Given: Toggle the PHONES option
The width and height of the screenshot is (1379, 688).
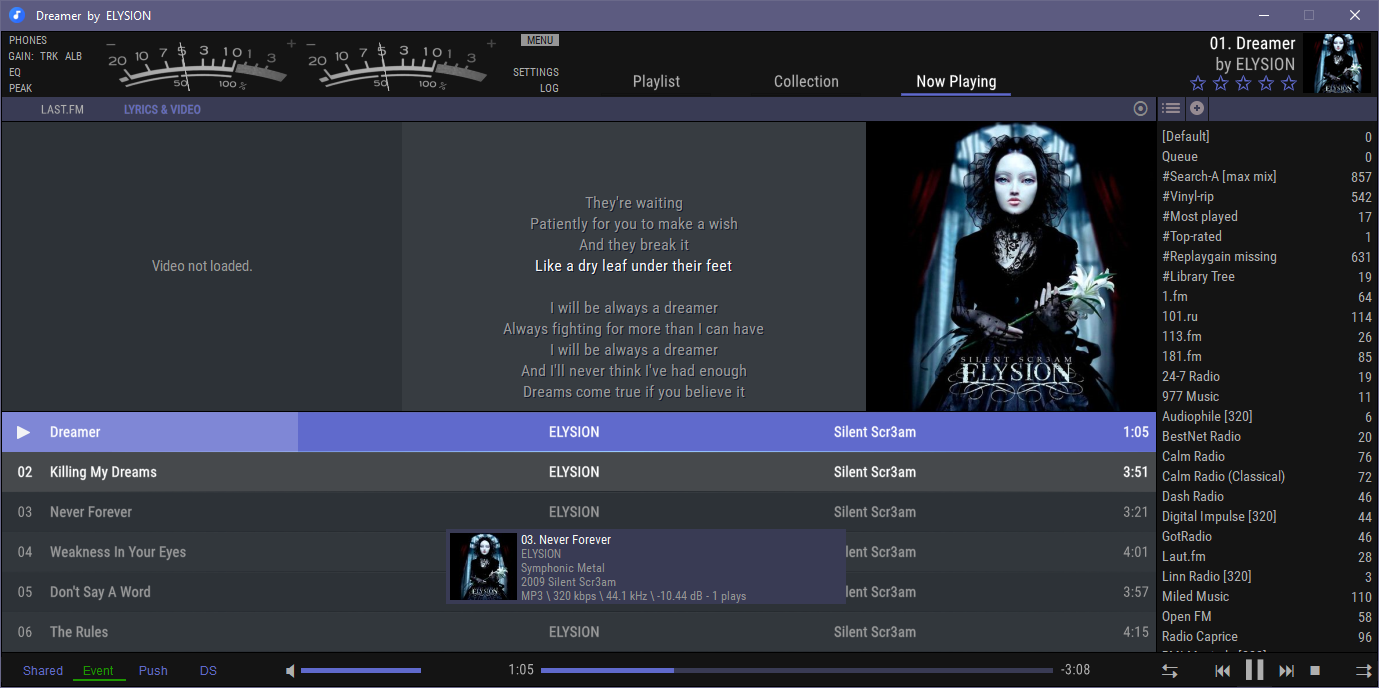Looking at the screenshot, I should pyautogui.click(x=28, y=41).
